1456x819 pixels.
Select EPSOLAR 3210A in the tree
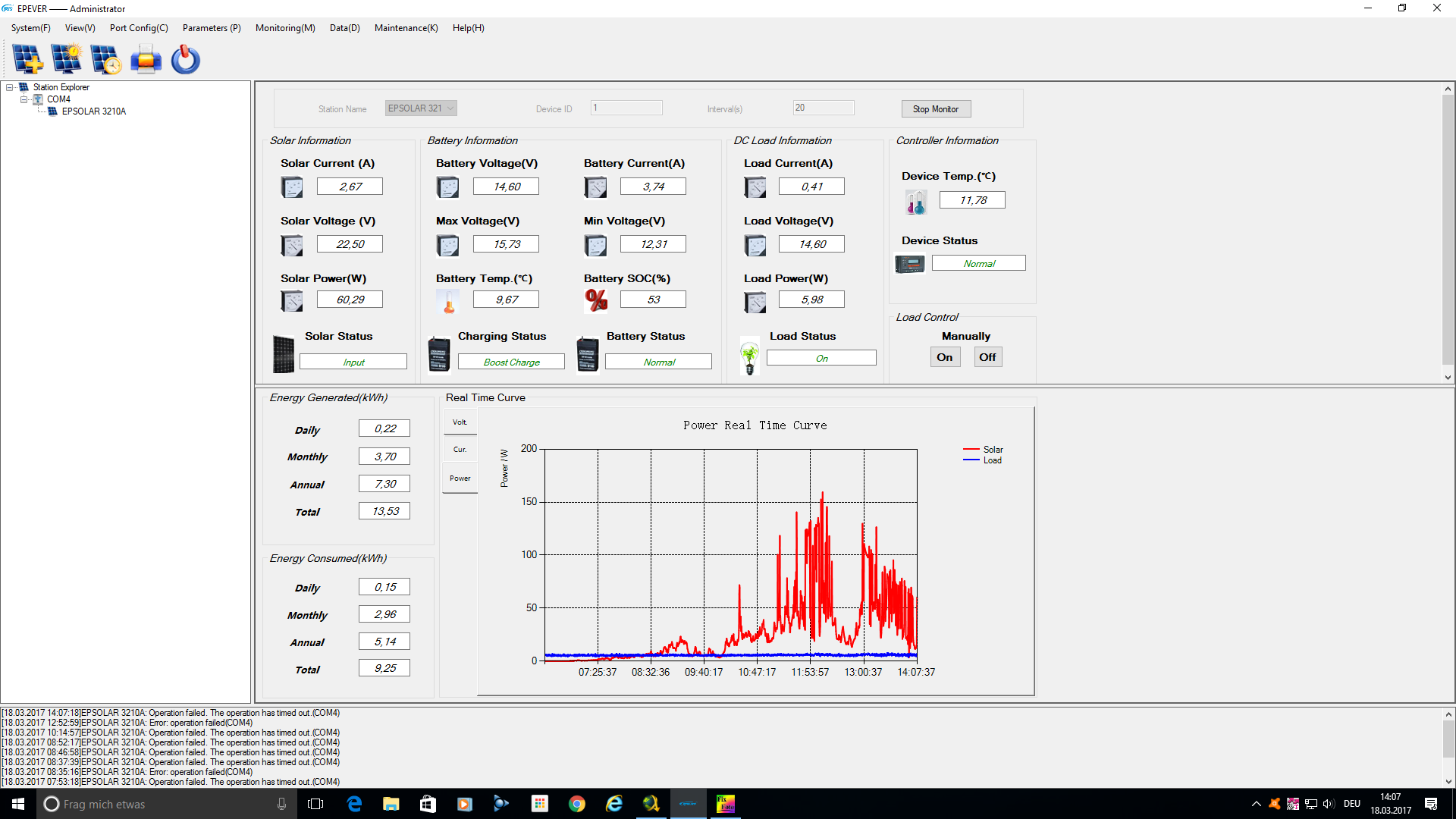[94, 111]
